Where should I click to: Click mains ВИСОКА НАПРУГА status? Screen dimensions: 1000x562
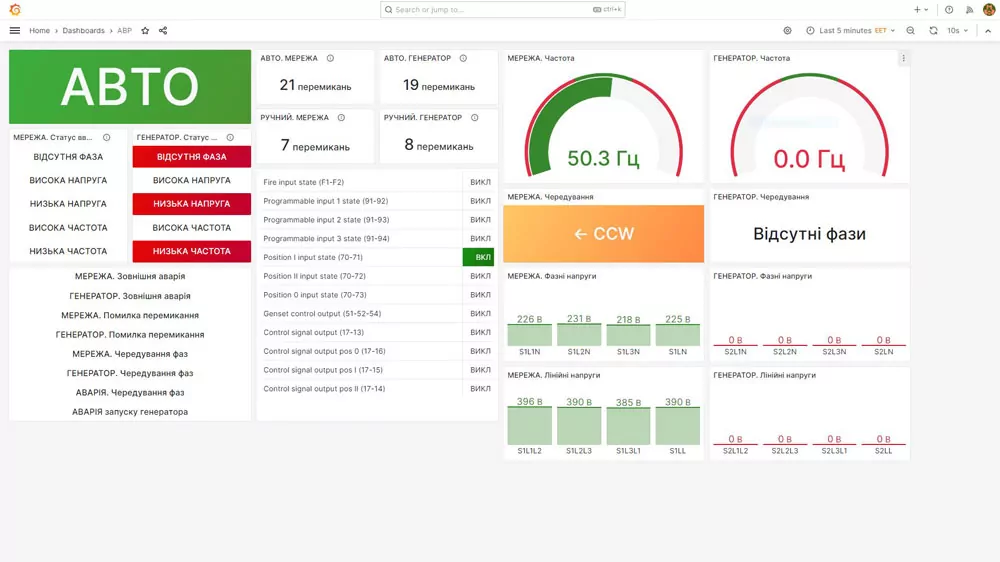point(68,181)
